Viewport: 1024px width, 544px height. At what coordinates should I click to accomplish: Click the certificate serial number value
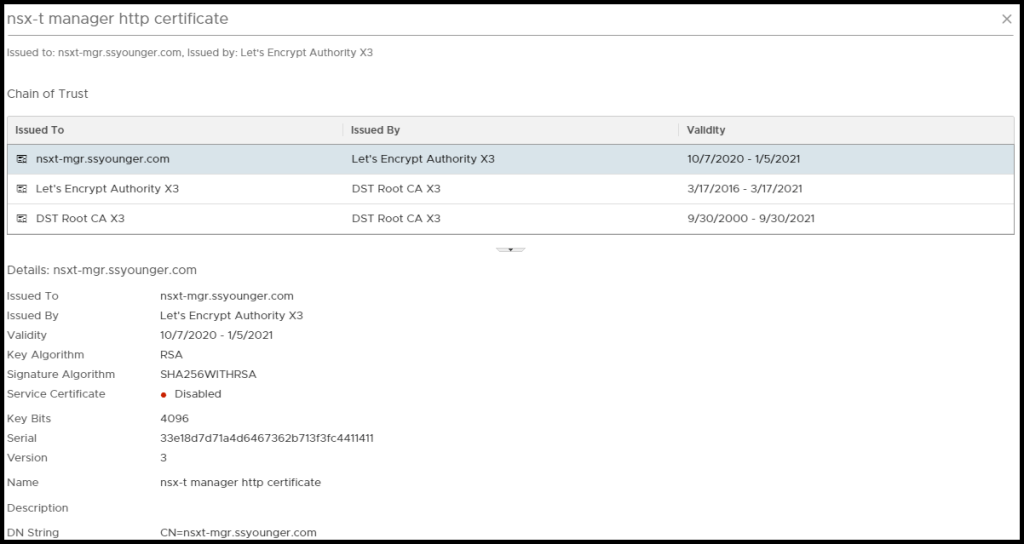[x=267, y=438]
